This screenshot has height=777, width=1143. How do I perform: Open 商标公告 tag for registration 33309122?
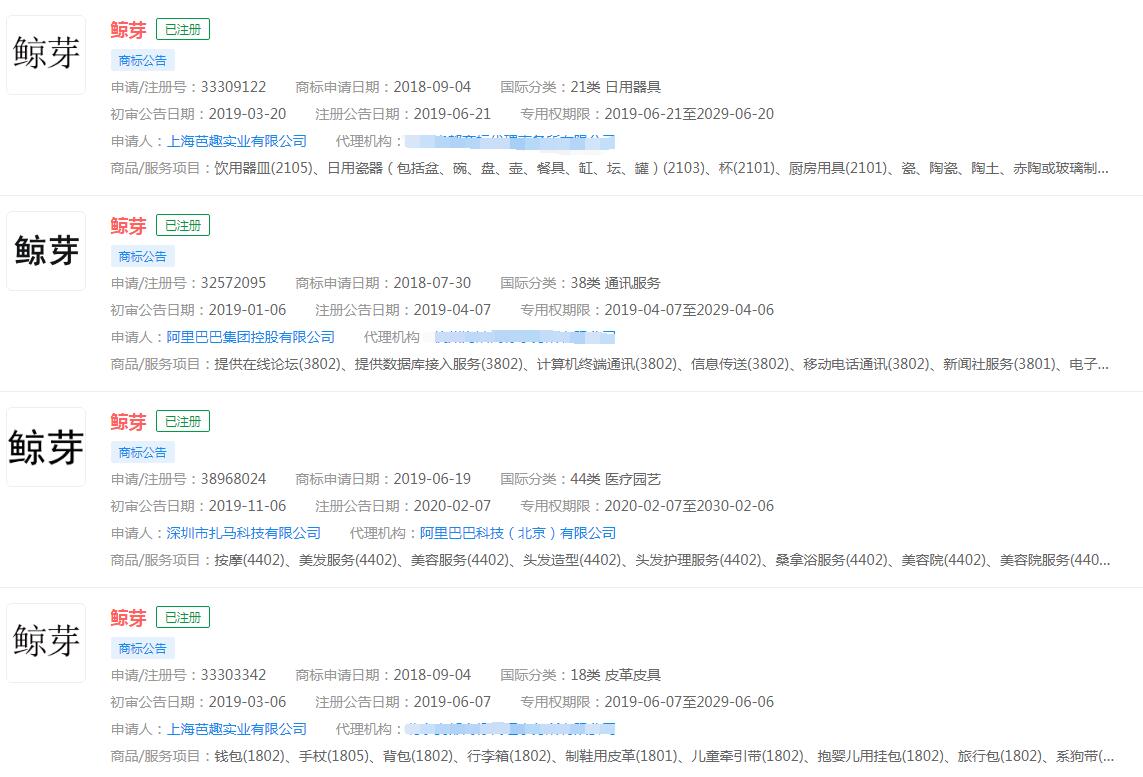point(143,60)
